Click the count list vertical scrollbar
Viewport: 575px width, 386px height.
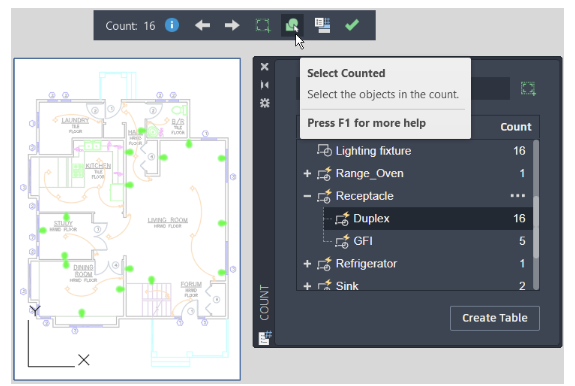(x=536, y=214)
